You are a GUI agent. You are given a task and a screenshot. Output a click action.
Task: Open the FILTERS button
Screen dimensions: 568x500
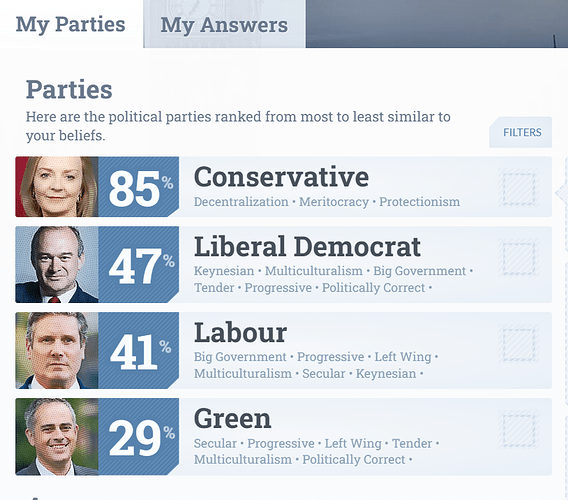tap(521, 132)
